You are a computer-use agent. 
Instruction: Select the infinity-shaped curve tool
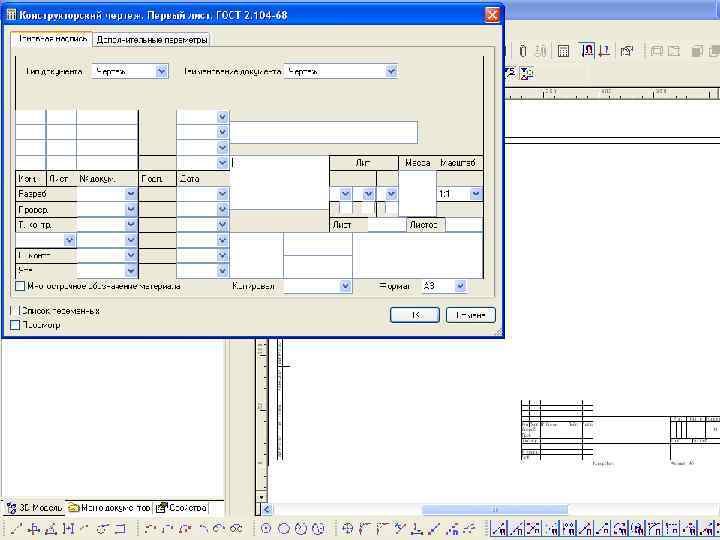click(x=236, y=529)
